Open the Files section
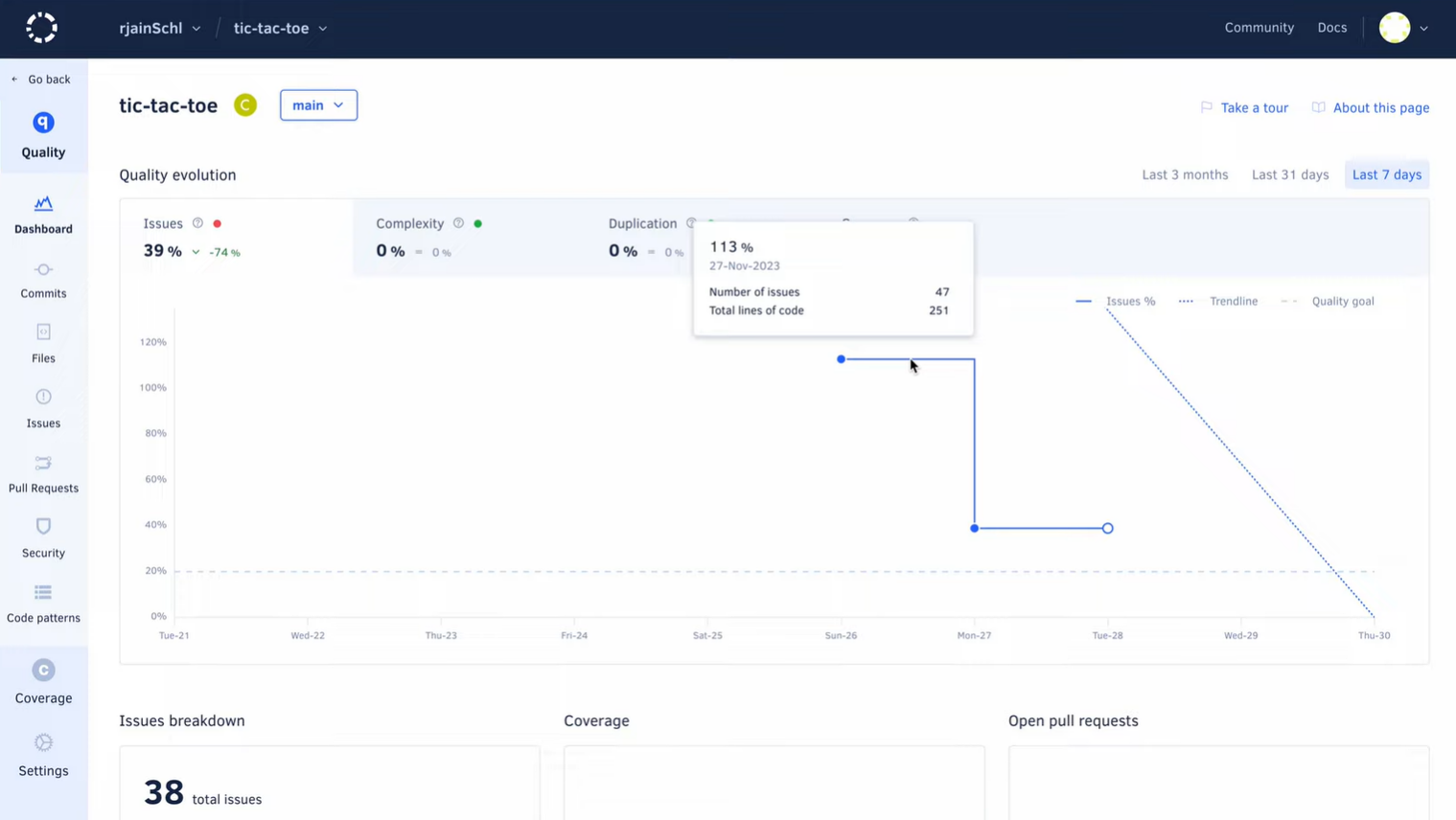The height and width of the screenshot is (820, 1456). 43,345
